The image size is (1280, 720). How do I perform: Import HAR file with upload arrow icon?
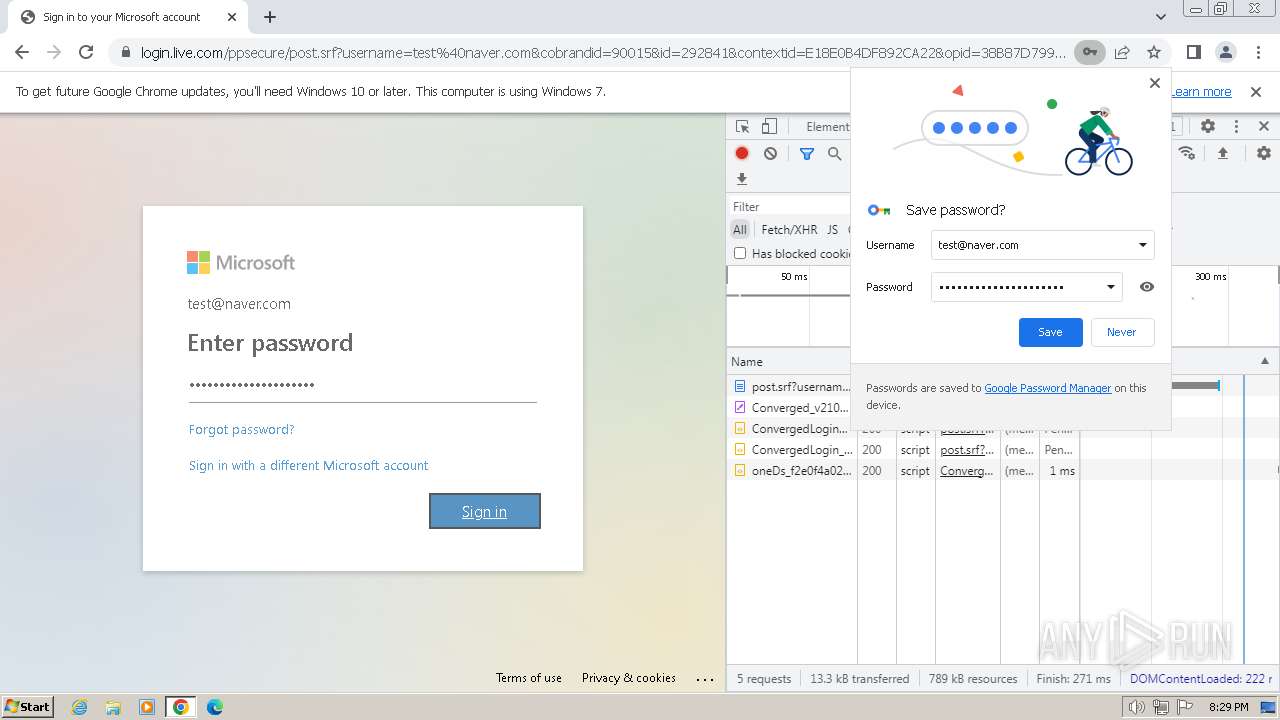click(x=1222, y=153)
